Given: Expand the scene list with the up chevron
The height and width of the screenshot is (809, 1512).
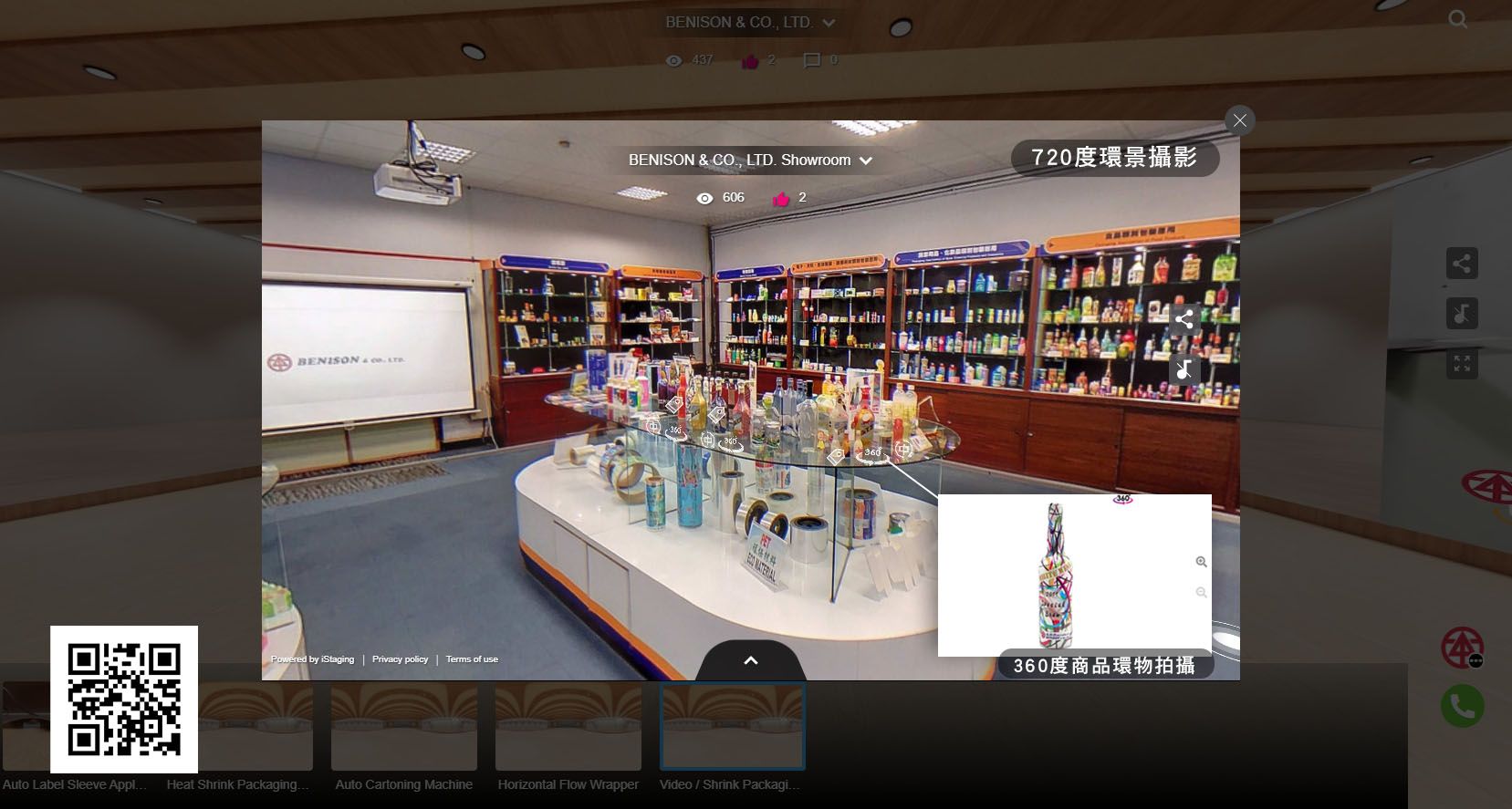Looking at the screenshot, I should point(750,660).
